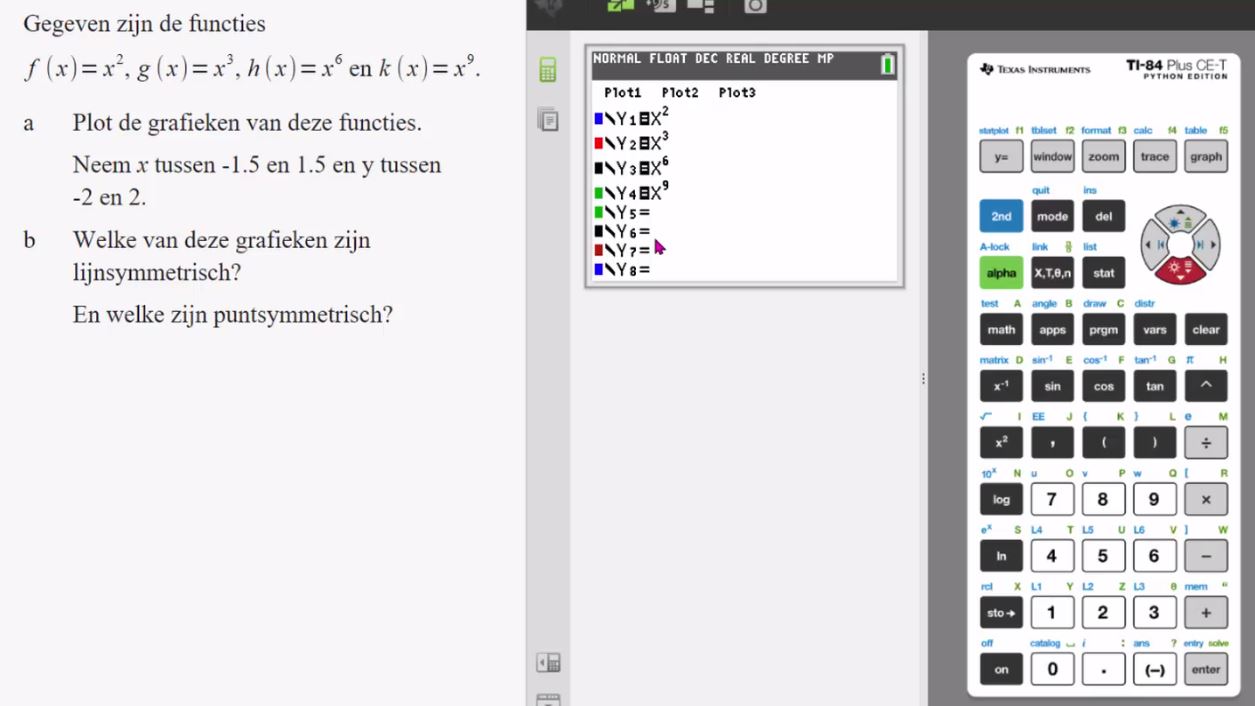
Task: Click the number 1 key
Action: tap(1052, 613)
